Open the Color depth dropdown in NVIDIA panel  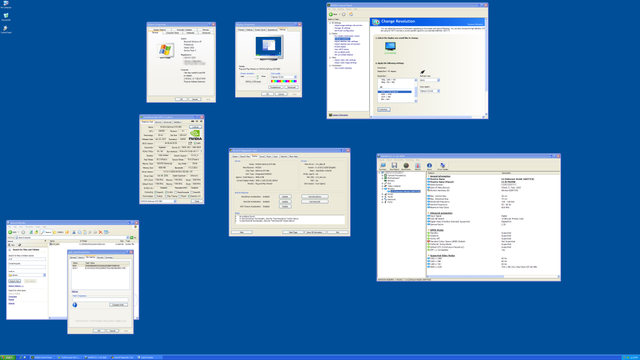(x=429, y=91)
